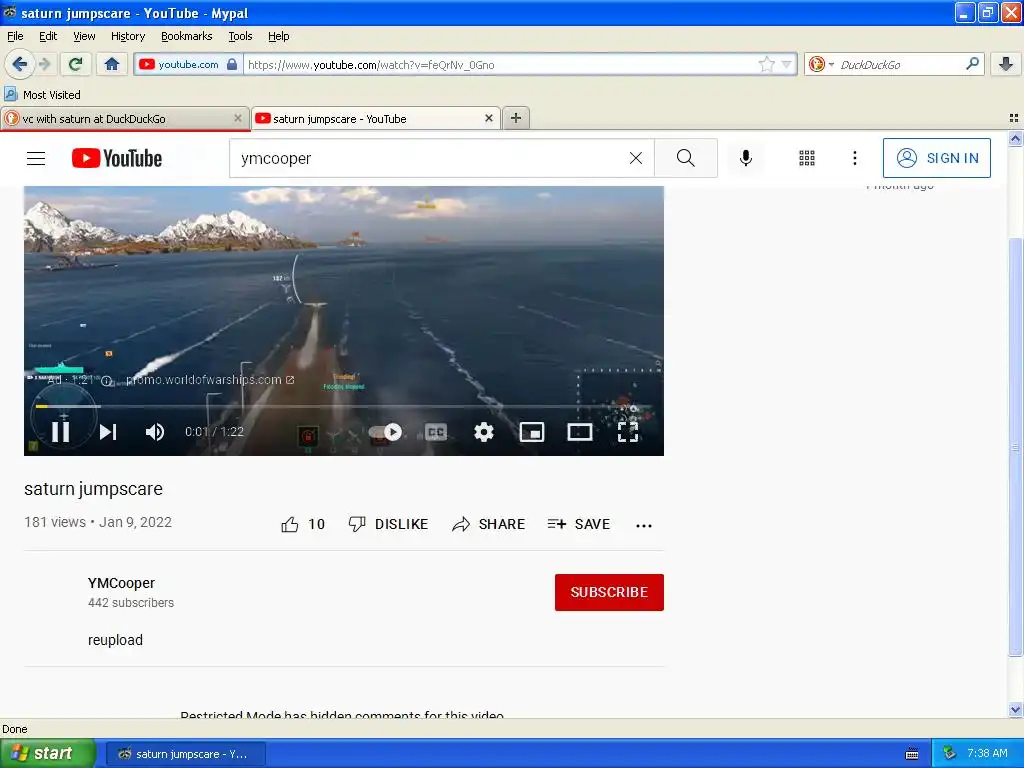Open the YouTube hamburger guide menu
The width and height of the screenshot is (1024, 768).
click(x=36, y=158)
